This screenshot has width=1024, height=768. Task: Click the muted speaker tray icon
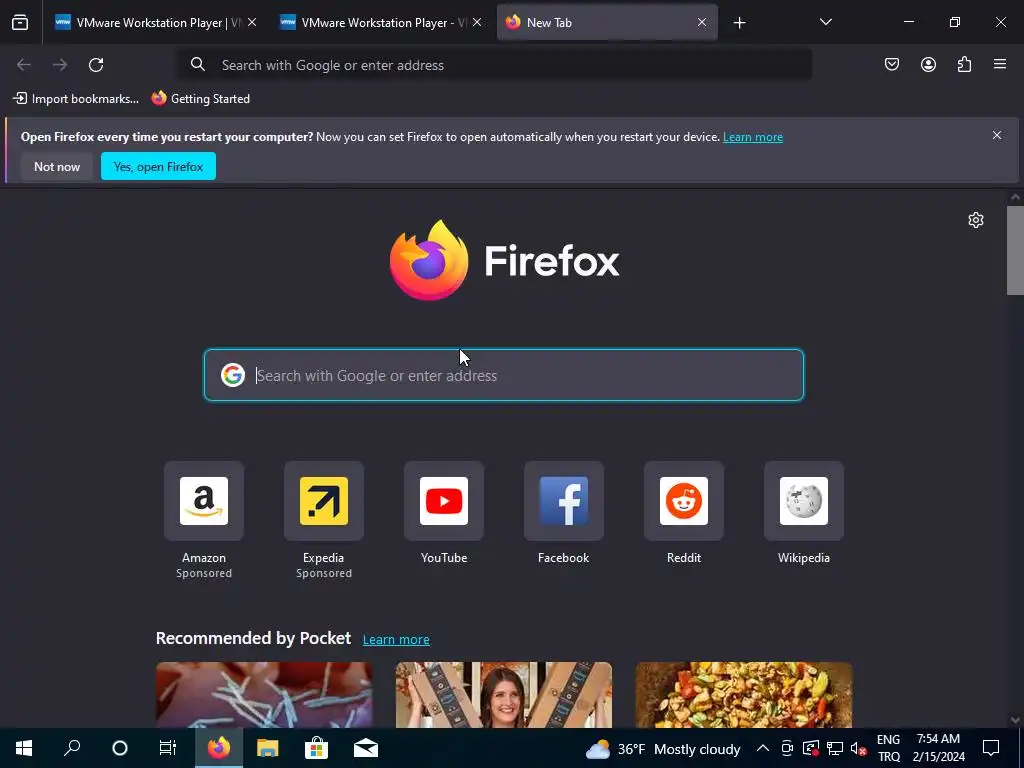click(x=858, y=748)
